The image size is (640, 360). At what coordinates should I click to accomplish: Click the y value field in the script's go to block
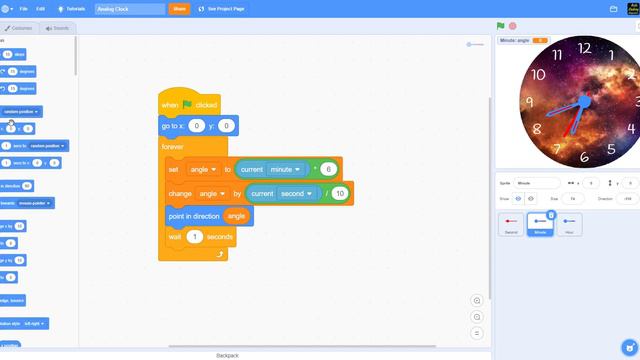point(227,126)
